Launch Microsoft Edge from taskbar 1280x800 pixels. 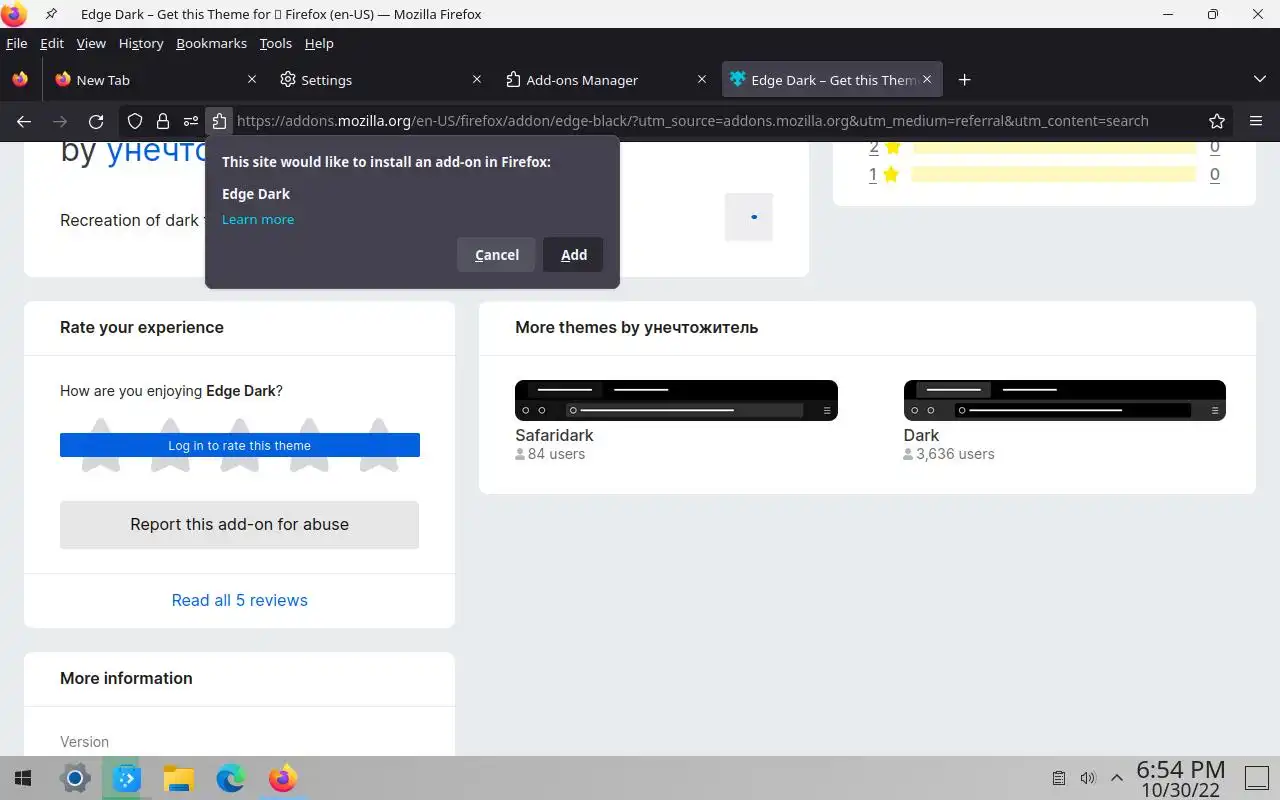point(230,778)
